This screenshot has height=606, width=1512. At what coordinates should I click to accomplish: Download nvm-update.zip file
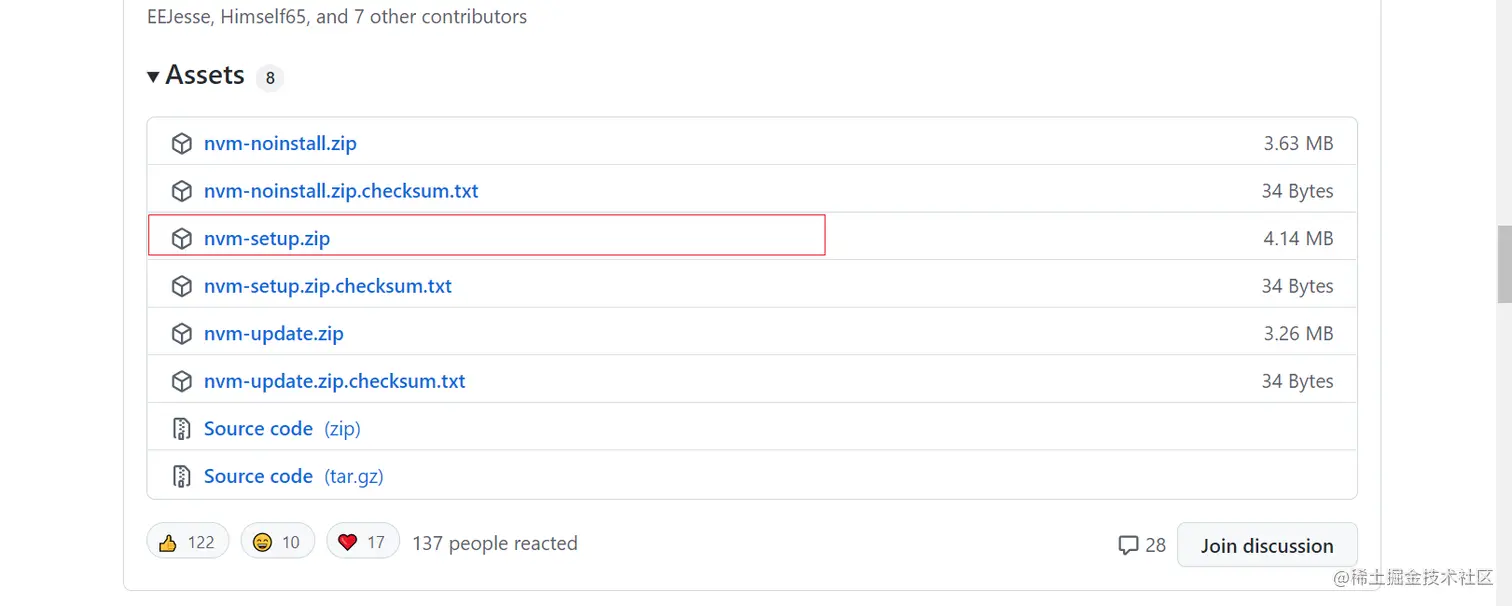(274, 334)
